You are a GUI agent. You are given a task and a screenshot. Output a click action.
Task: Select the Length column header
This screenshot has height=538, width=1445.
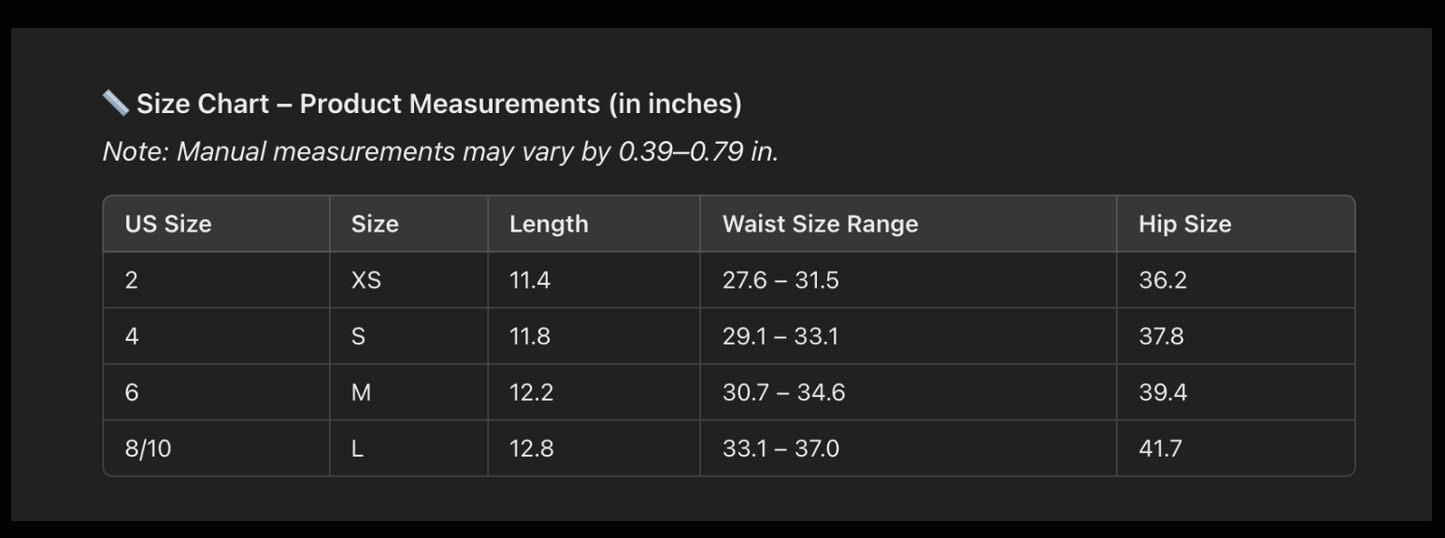549,224
